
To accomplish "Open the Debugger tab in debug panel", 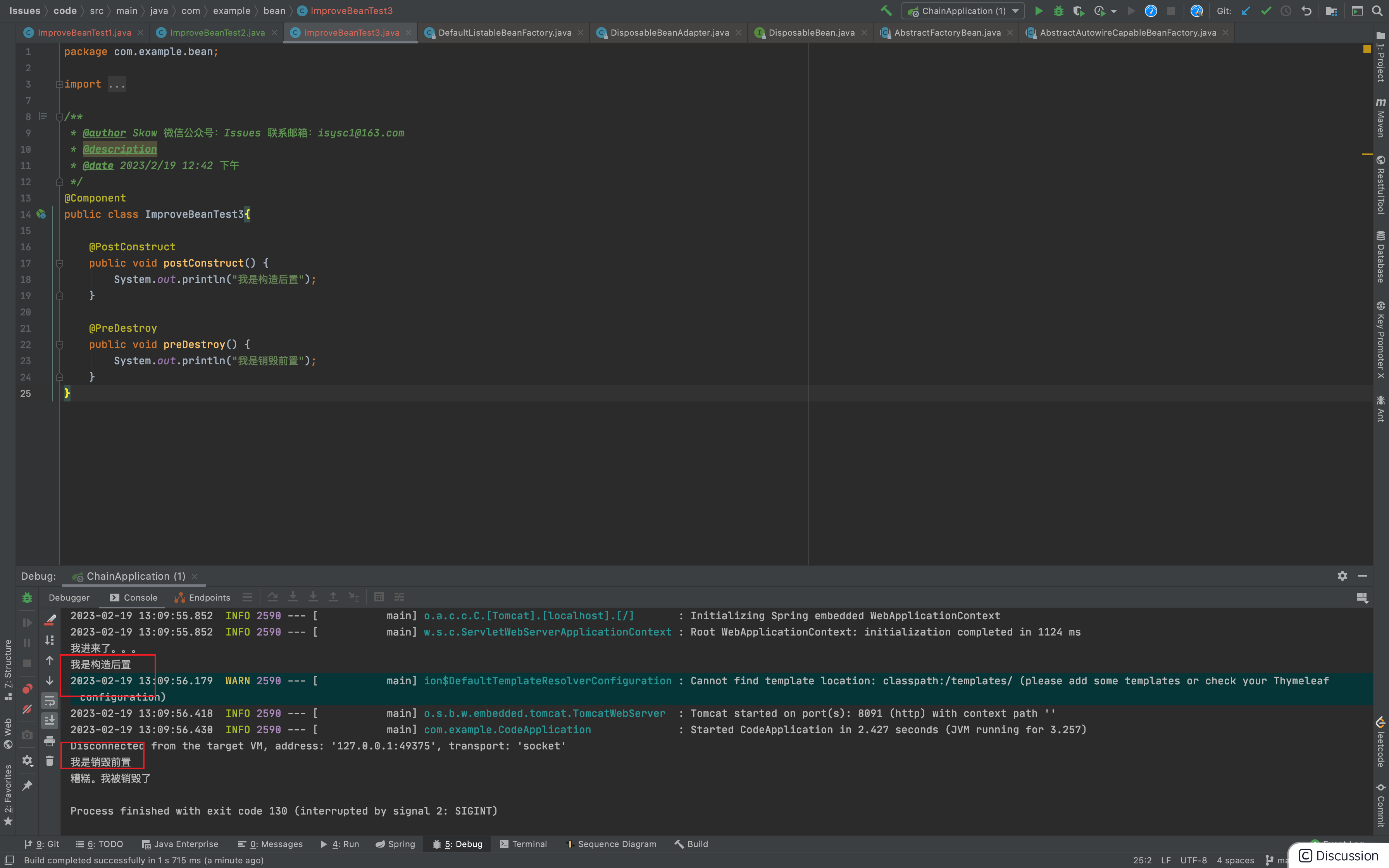I will [69, 598].
